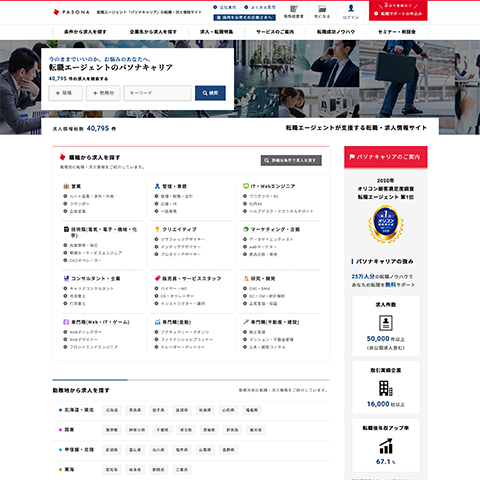The width and height of the screenshot is (480, 480).
Task: Click the blue 検索 search button
Action: click(210, 93)
